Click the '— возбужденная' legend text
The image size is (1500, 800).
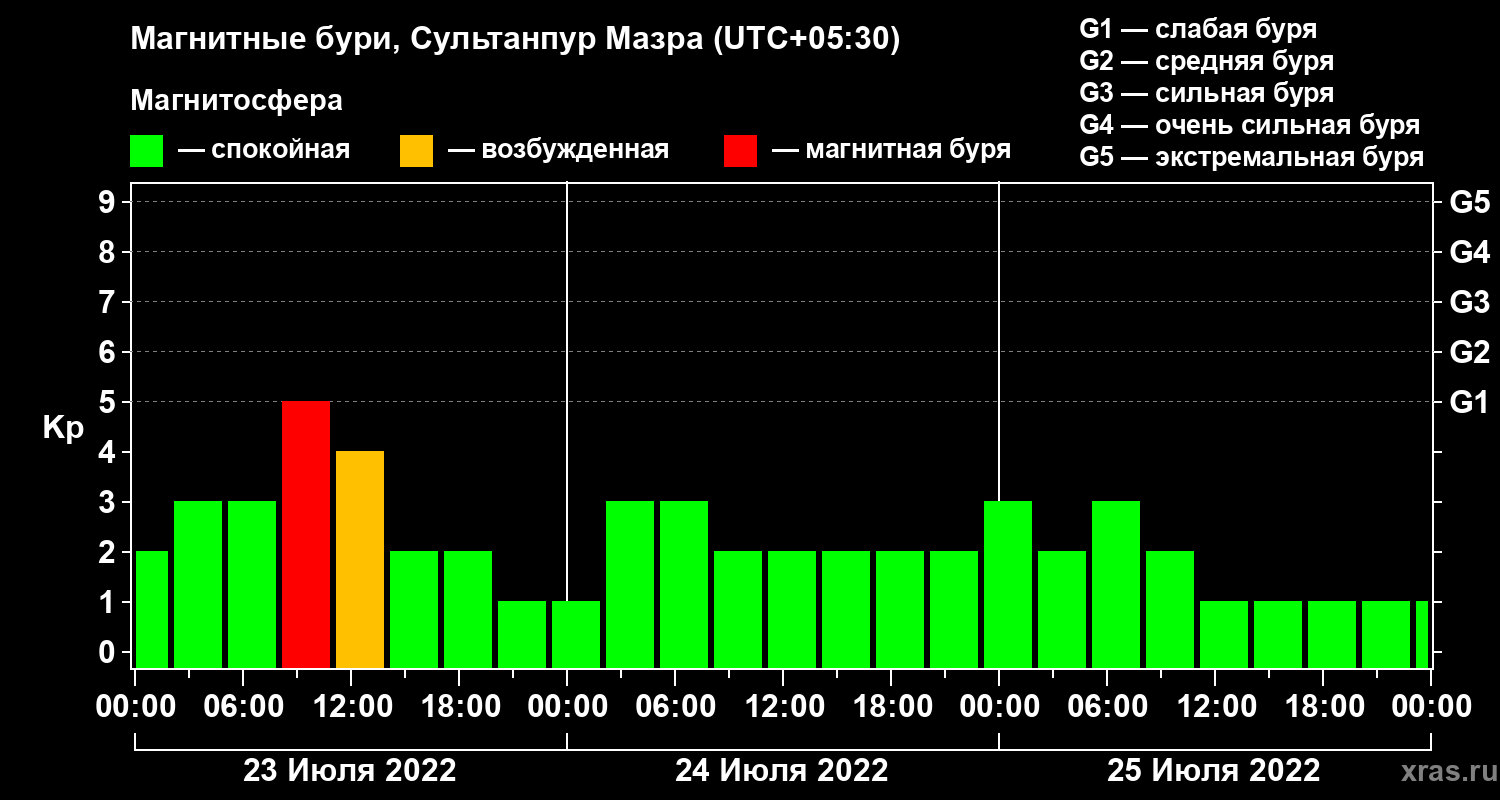(x=558, y=151)
